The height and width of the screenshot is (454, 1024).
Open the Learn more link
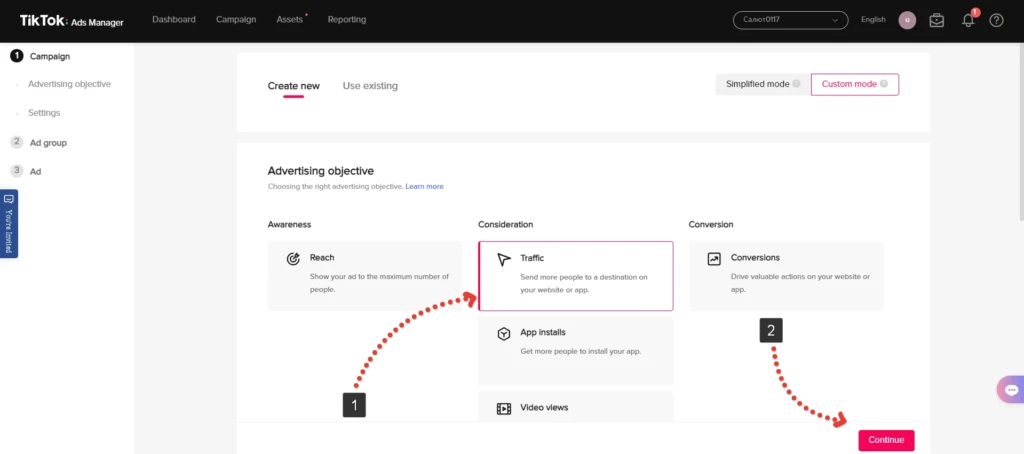coord(424,187)
